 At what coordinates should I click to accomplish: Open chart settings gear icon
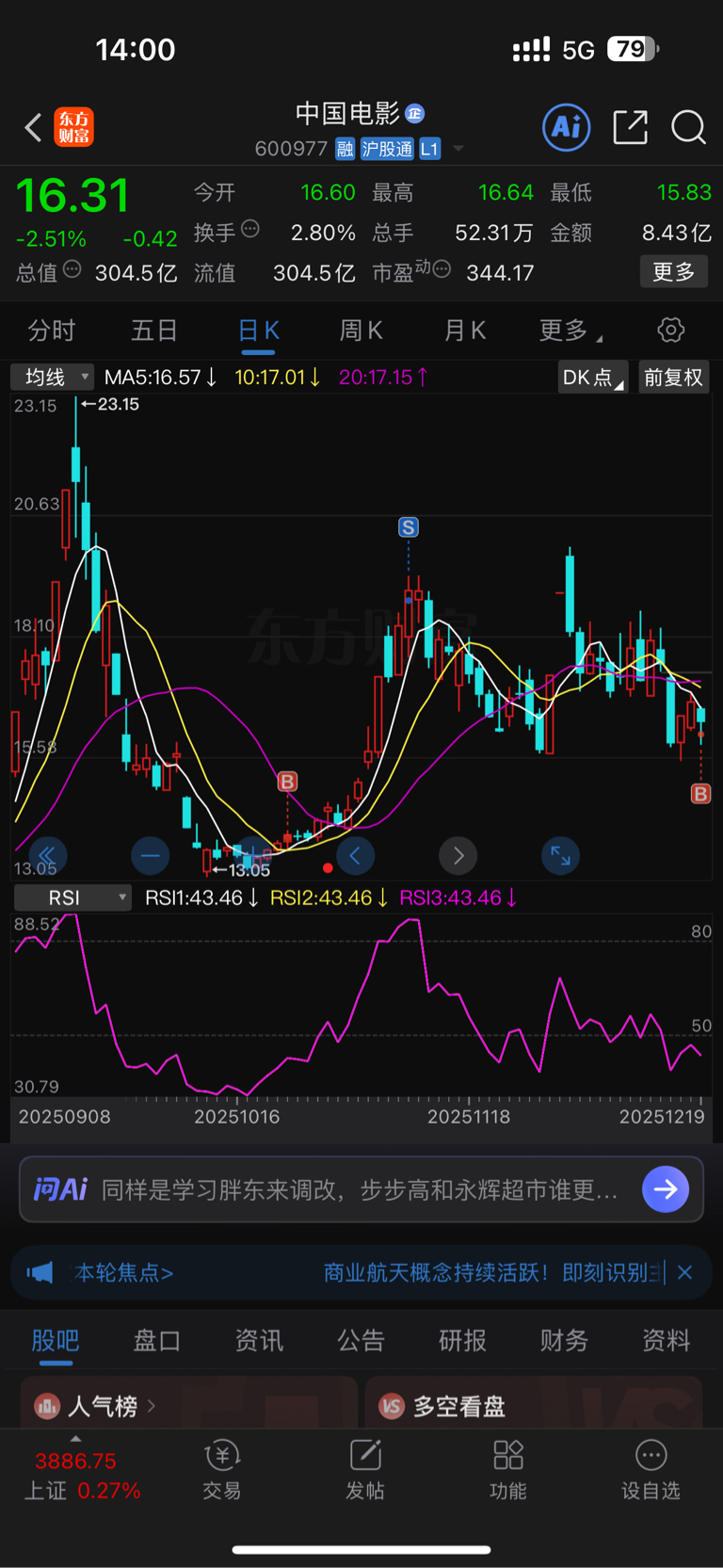click(670, 330)
